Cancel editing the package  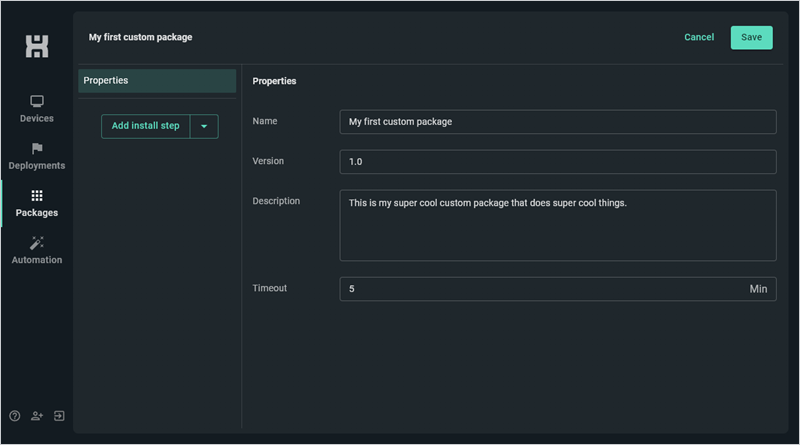point(699,38)
